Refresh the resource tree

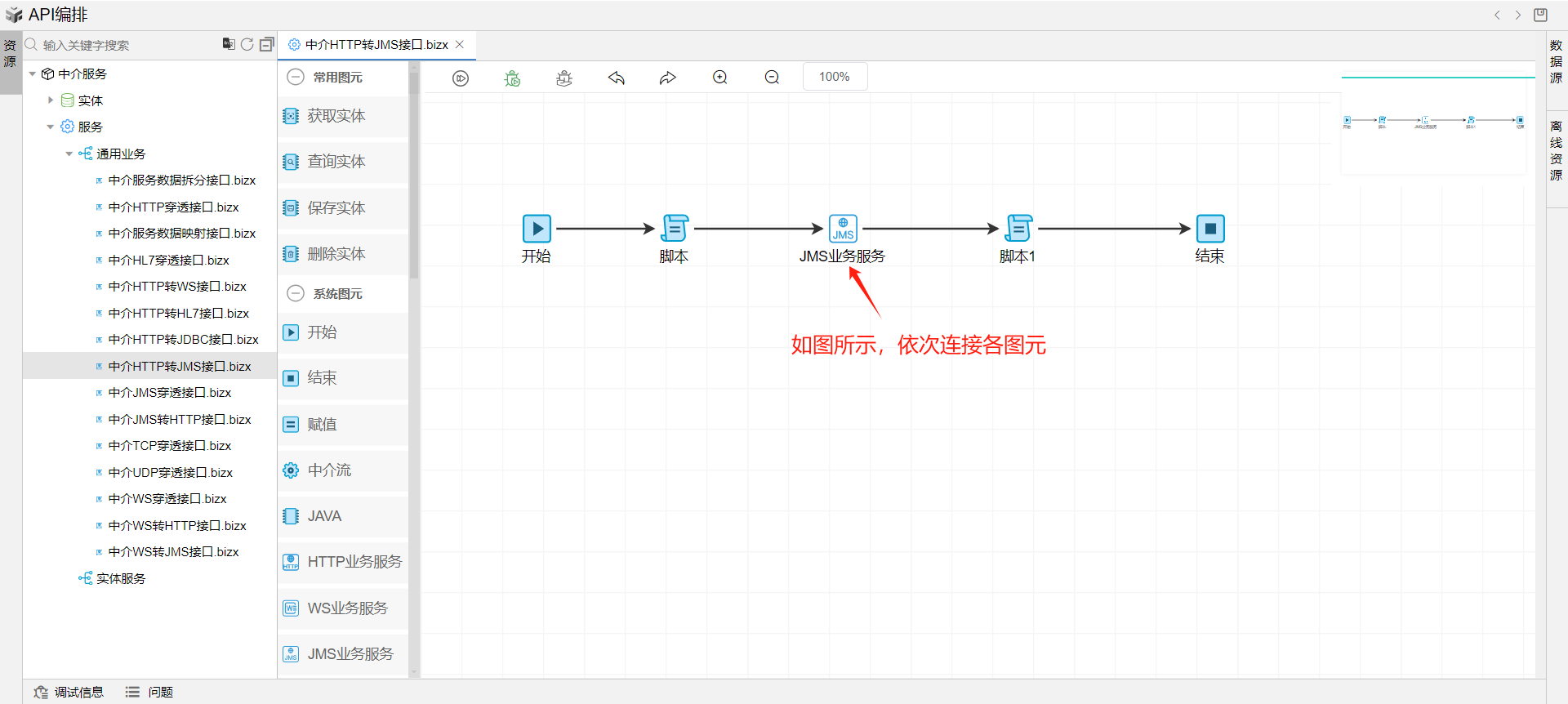pos(247,44)
